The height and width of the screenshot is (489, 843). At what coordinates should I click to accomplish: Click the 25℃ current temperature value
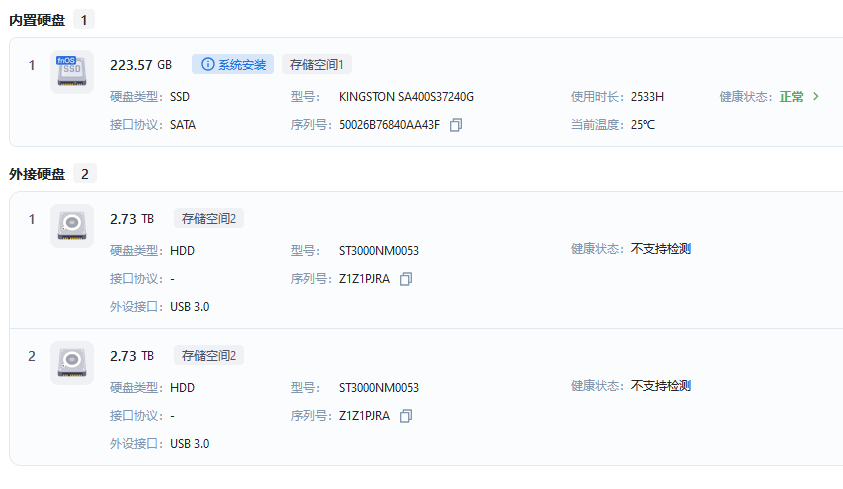643,125
